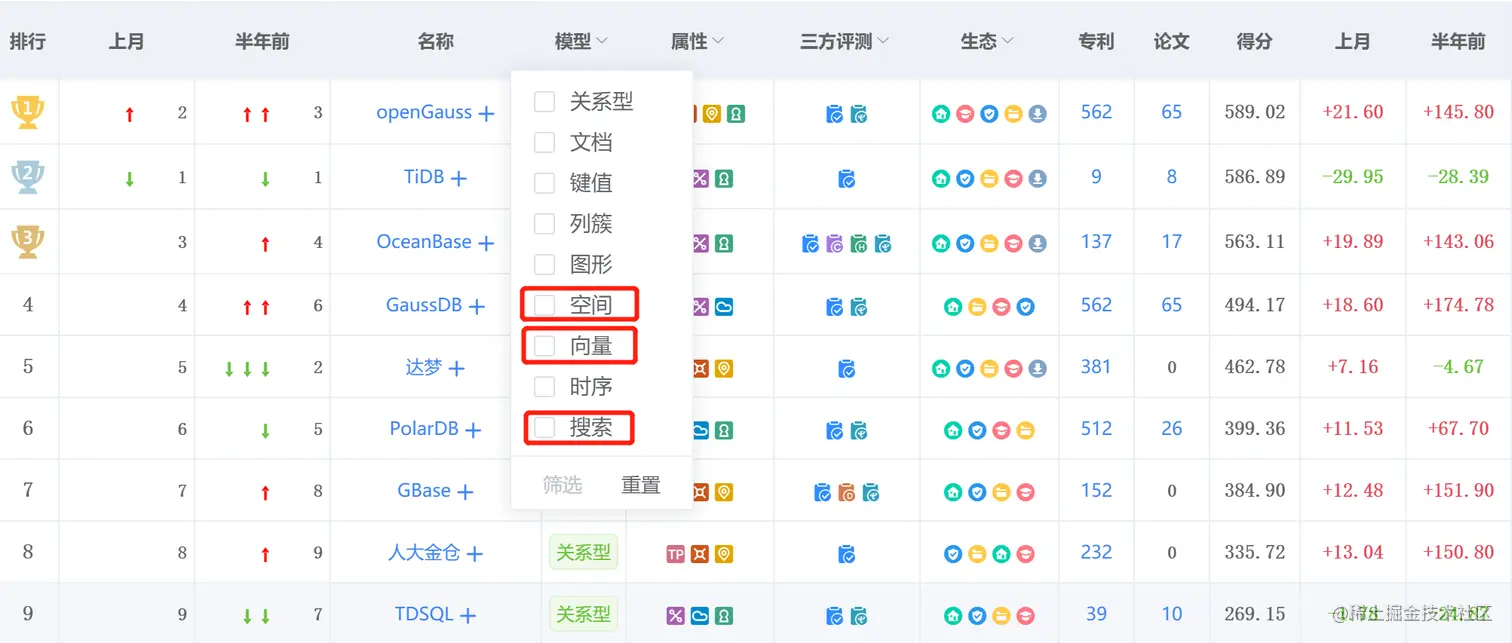Check the 搜索 filter checkbox
1512x643 pixels.
544,427
